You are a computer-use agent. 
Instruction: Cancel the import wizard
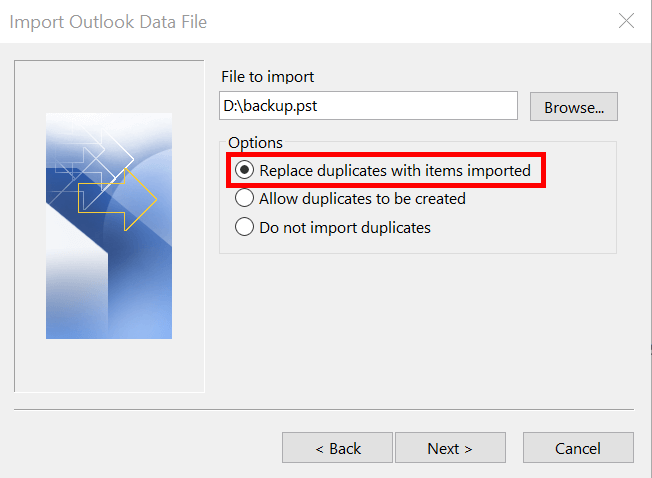tap(578, 448)
